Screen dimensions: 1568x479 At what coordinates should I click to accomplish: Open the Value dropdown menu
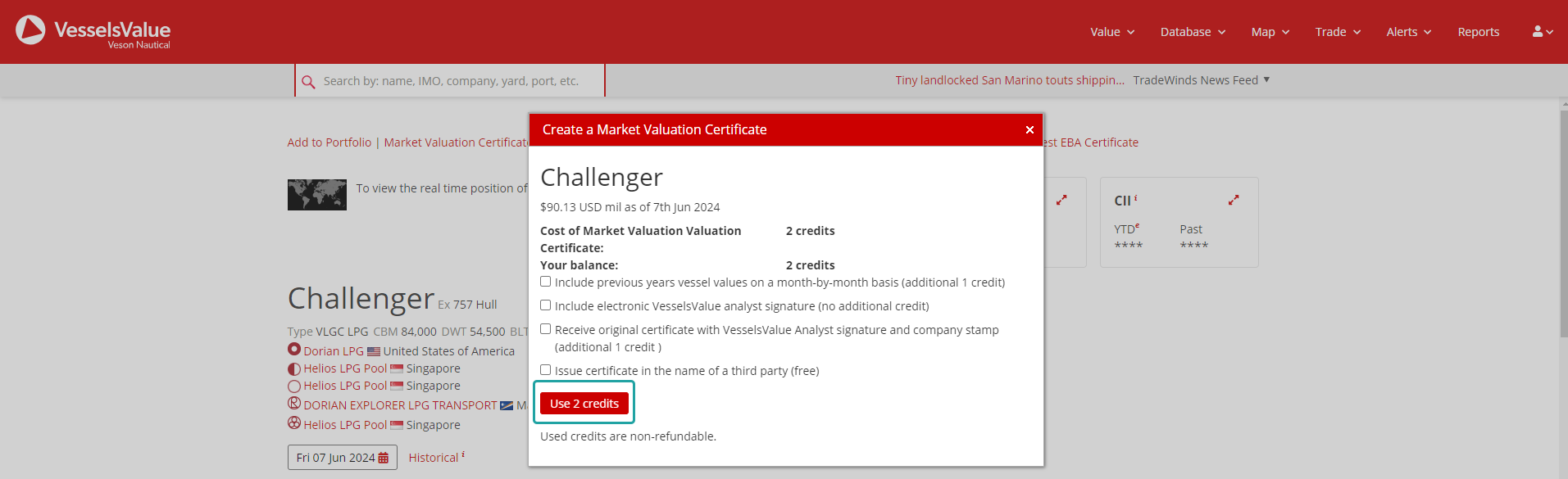coord(1112,32)
